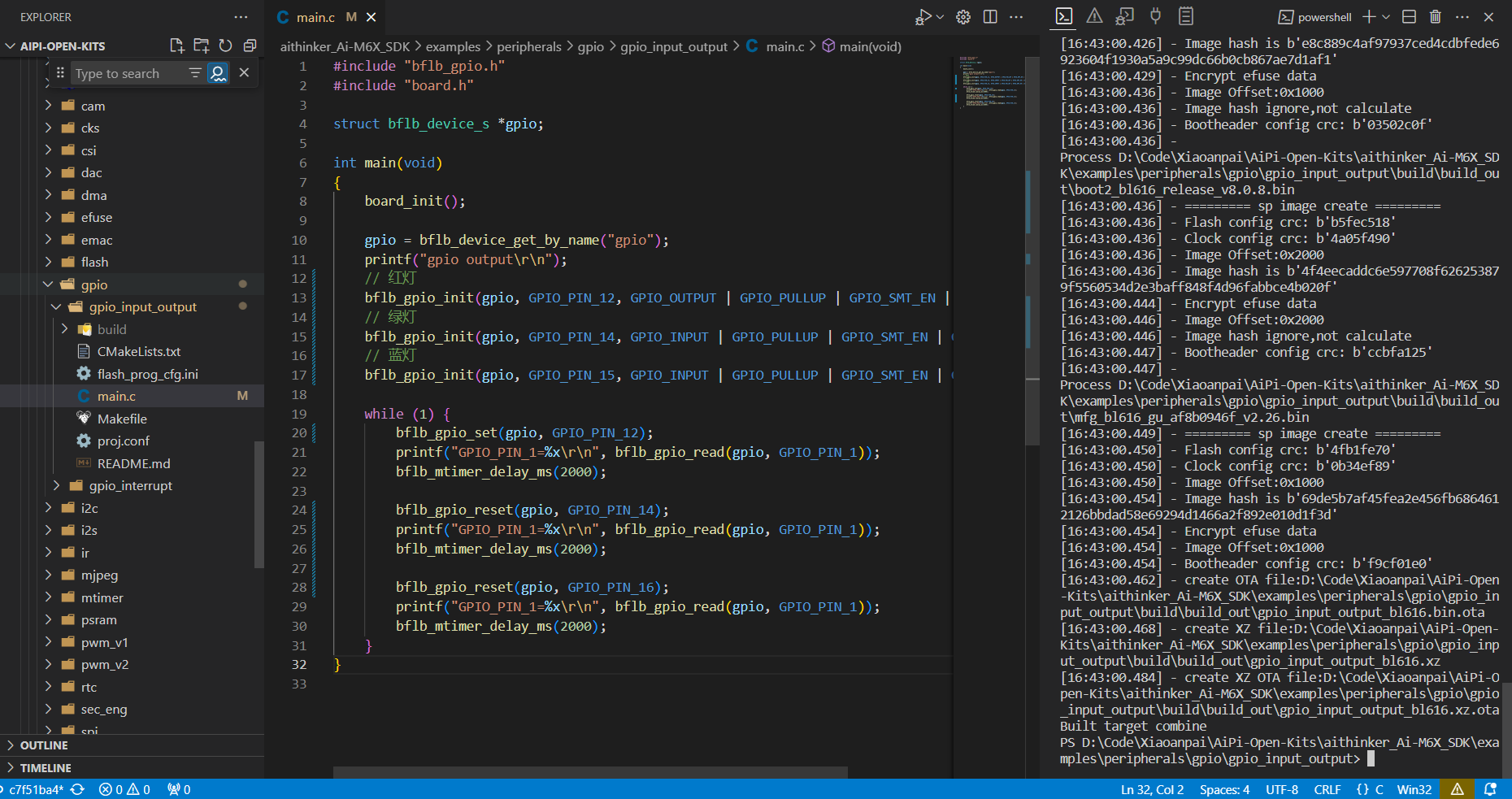Click the New File icon in Explorer

click(x=176, y=46)
